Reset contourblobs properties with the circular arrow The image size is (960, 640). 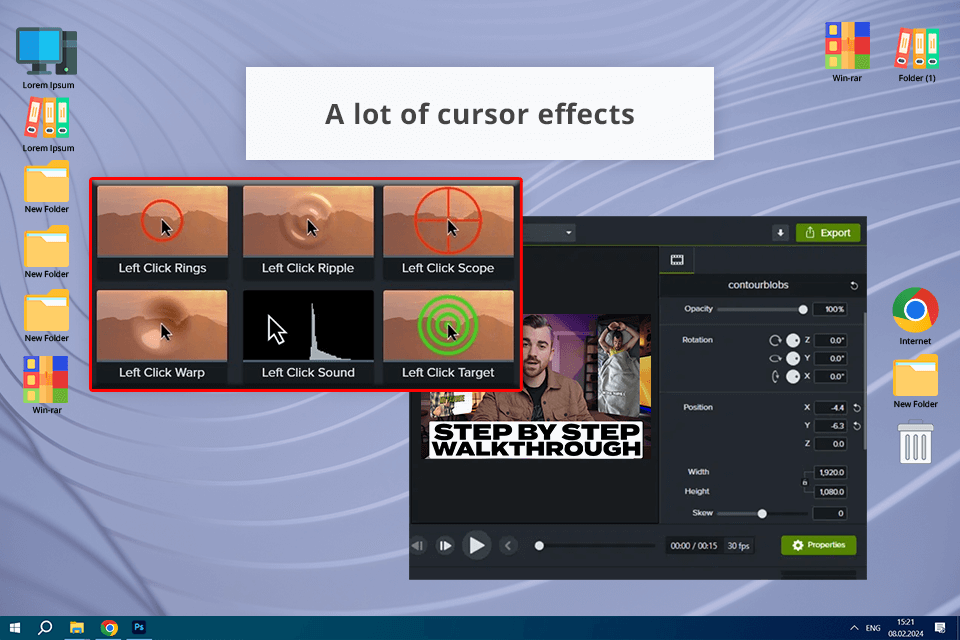854,285
